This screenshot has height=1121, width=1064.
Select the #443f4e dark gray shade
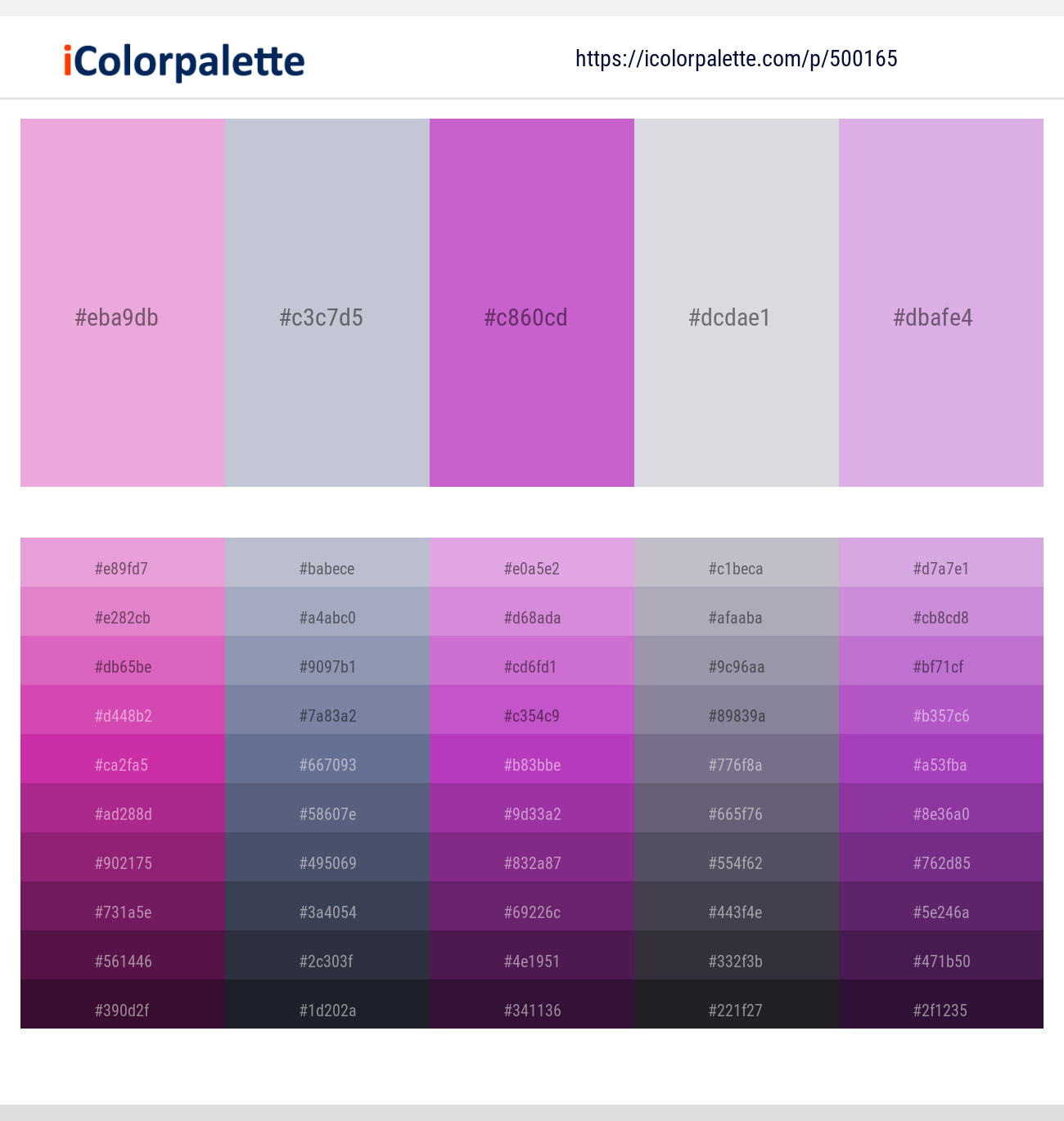737,906
